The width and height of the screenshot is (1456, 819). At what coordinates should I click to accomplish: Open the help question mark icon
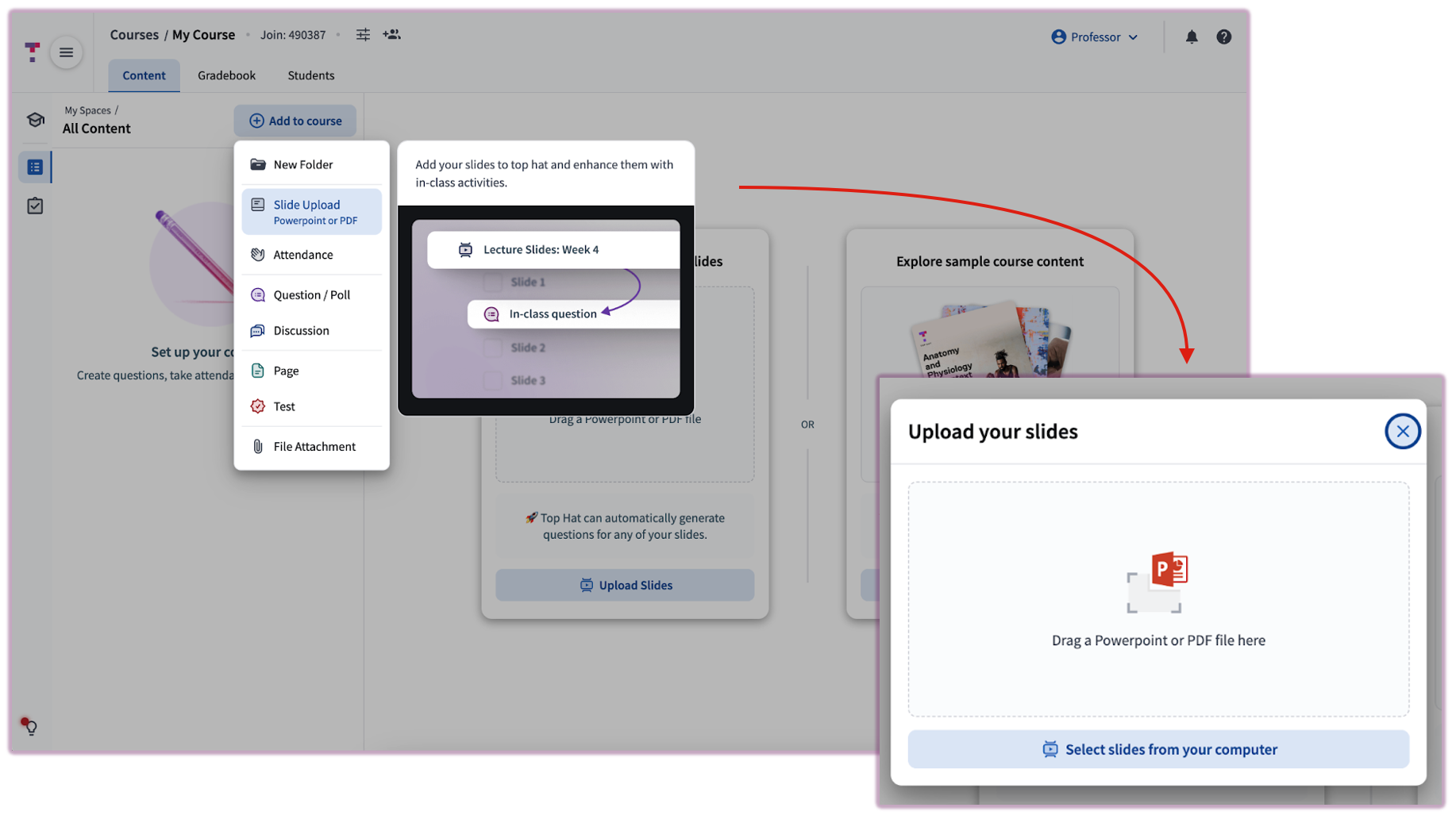(x=1223, y=37)
